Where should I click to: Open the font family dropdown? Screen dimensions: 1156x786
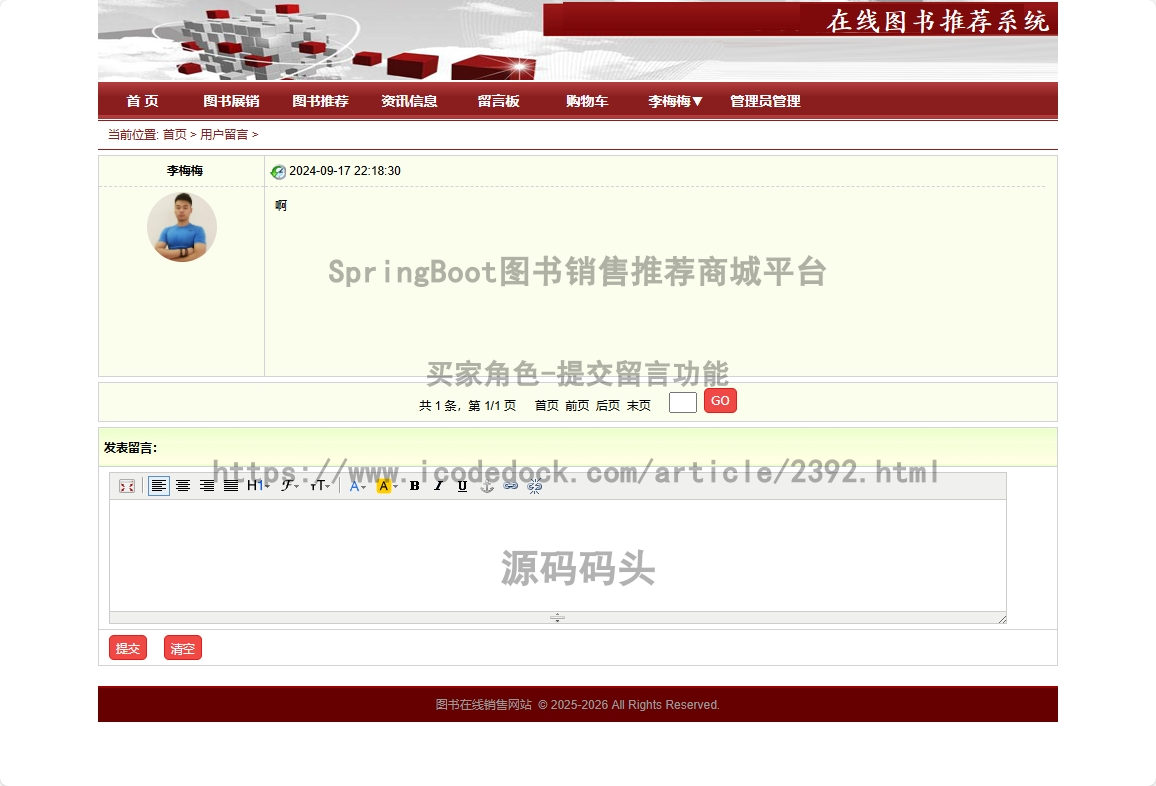pos(289,486)
